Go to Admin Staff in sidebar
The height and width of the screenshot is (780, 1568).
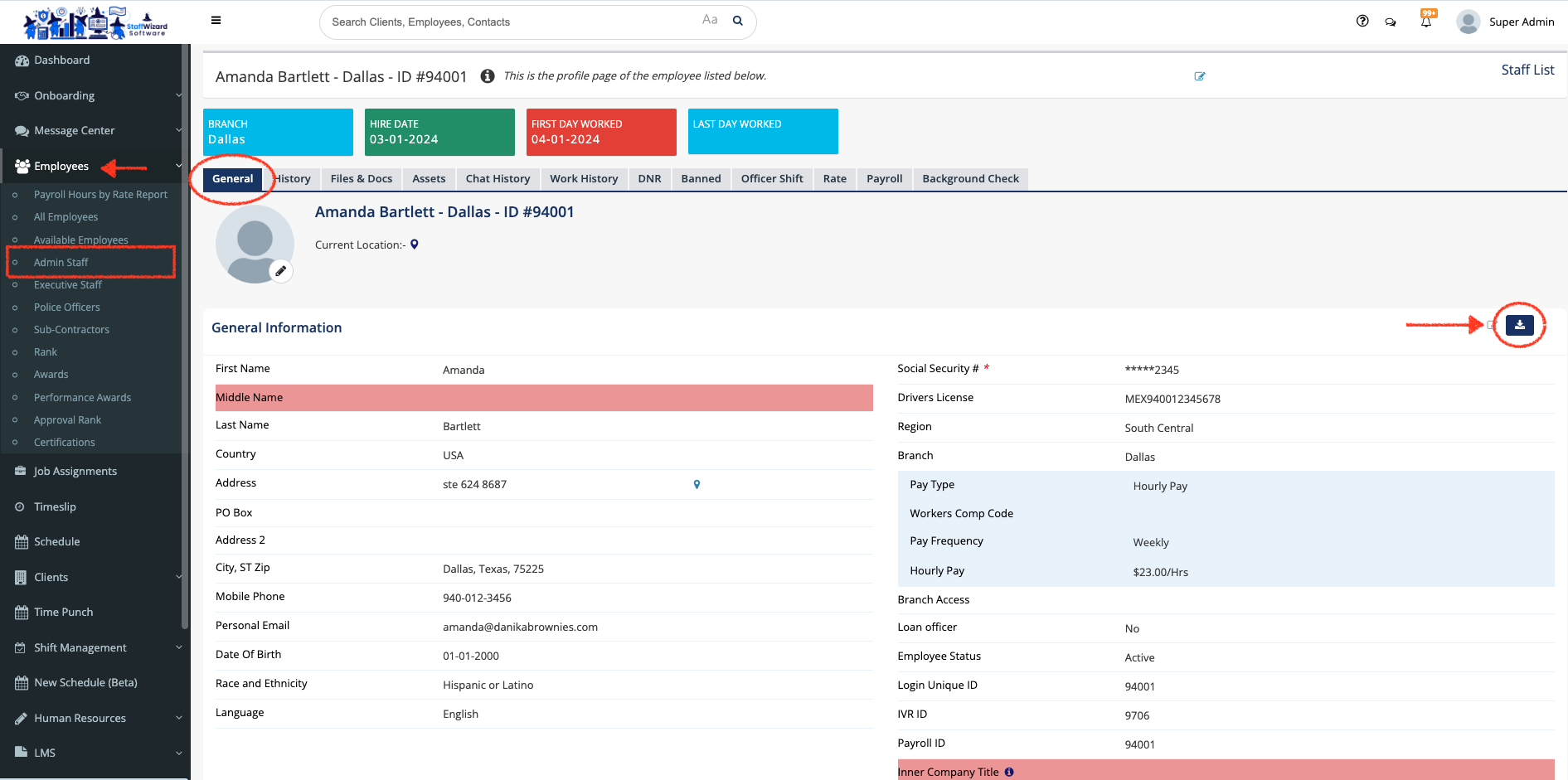coord(61,263)
